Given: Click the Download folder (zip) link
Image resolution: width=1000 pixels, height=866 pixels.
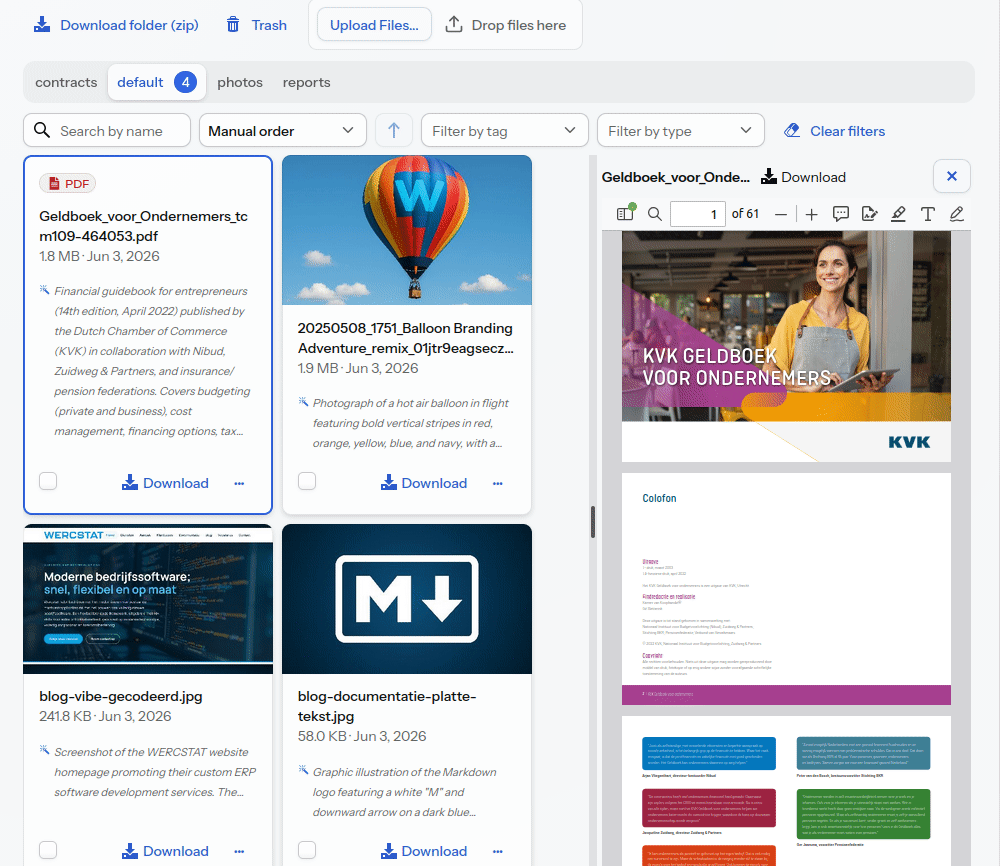Looking at the screenshot, I should pyautogui.click(x=116, y=26).
